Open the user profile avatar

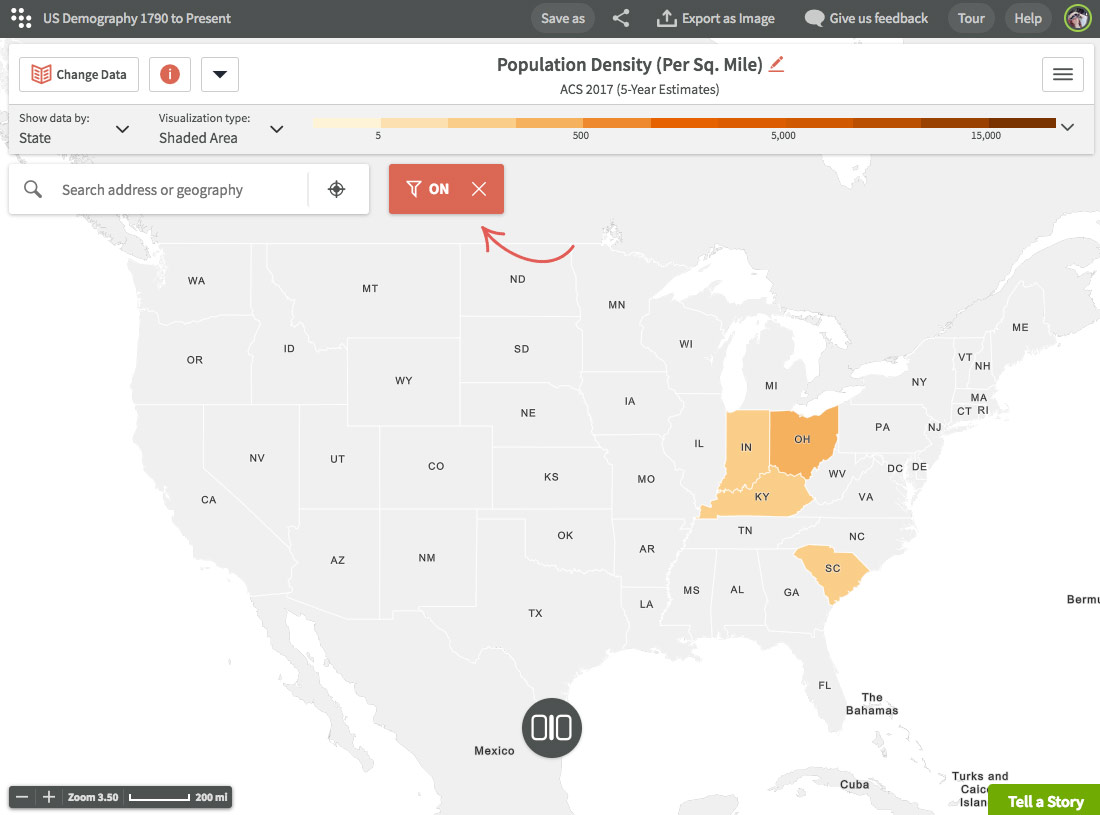pyautogui.click(x=1078, y=18)
